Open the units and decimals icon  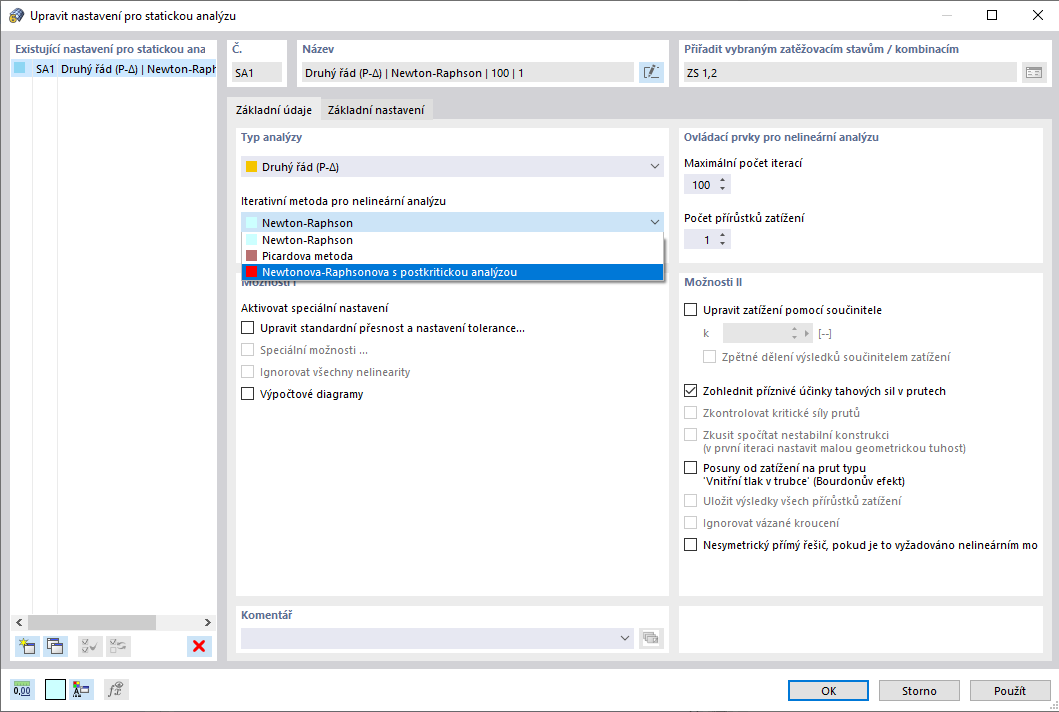[x=22, y=690]
